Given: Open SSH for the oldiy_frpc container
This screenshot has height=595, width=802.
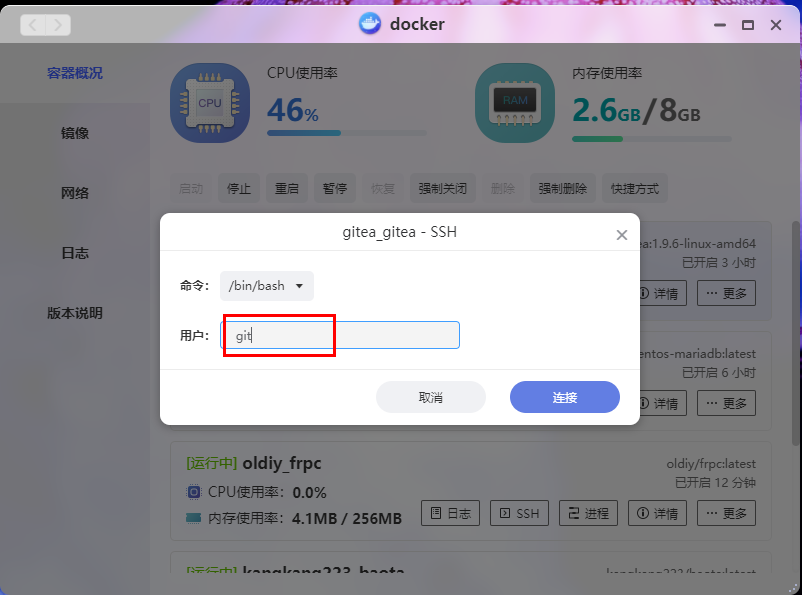Looking at the screenshot, I should (519, 513).
